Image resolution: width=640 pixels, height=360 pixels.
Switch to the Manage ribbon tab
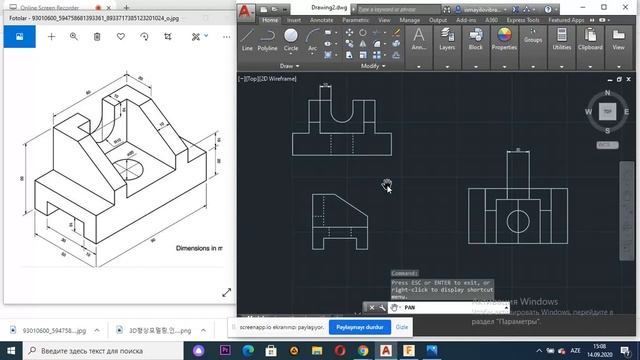[409, 20]
